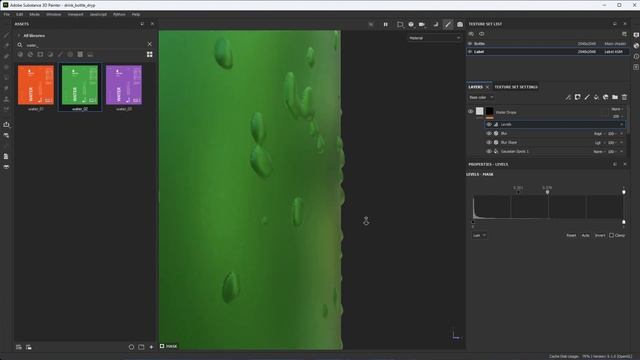640x360 pixels.
Task: Click the Add mask icon in Layers
Action: pyautogui.click(x=577, y=97)
